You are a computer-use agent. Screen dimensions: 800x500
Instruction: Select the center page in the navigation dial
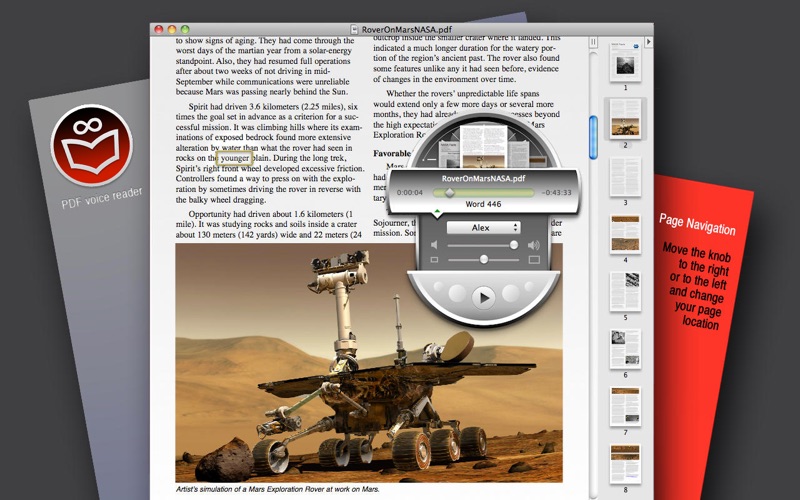(x=483, y=146)
